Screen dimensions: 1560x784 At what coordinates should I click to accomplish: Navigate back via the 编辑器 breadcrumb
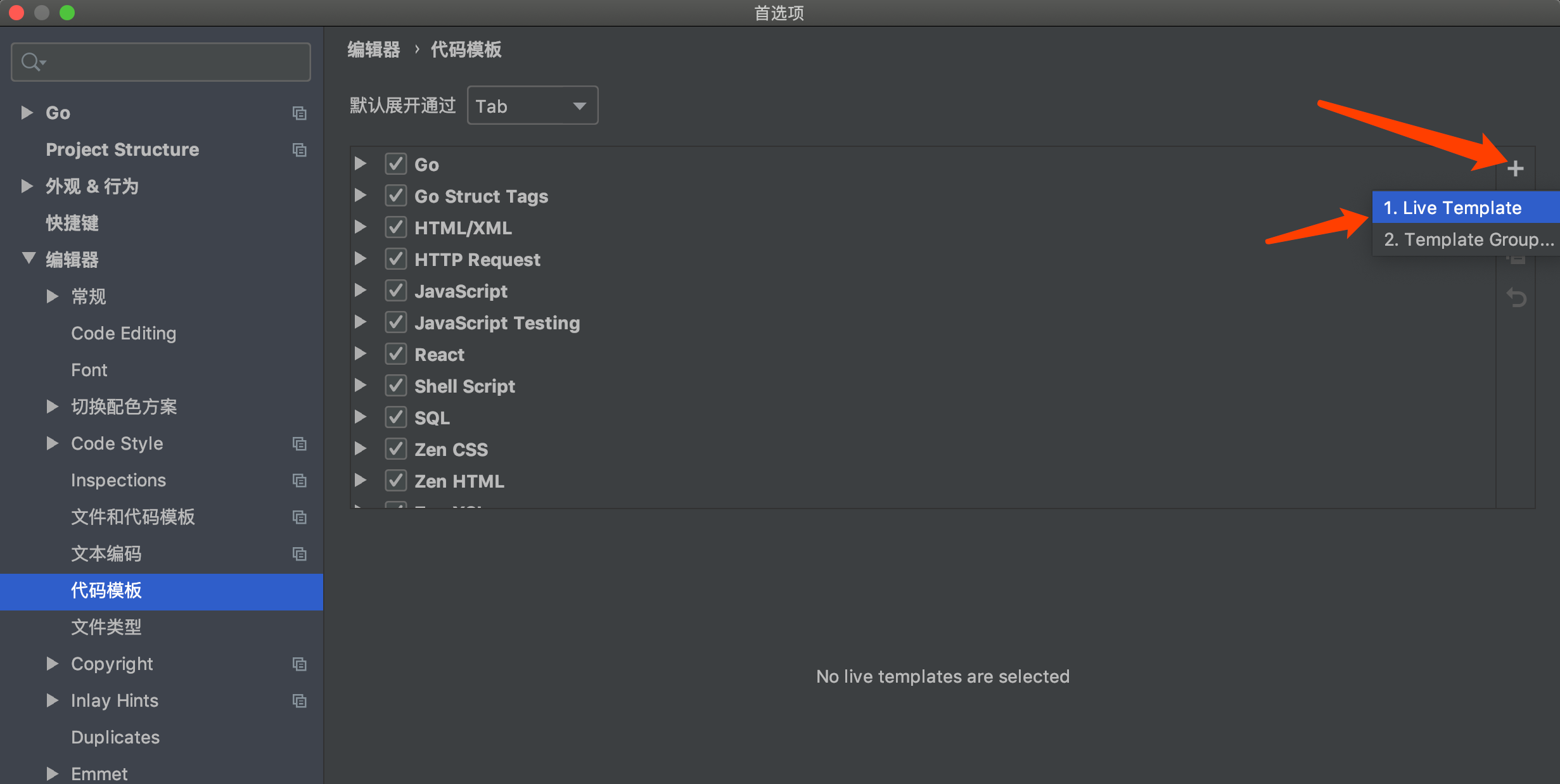(x=373, y=50)
